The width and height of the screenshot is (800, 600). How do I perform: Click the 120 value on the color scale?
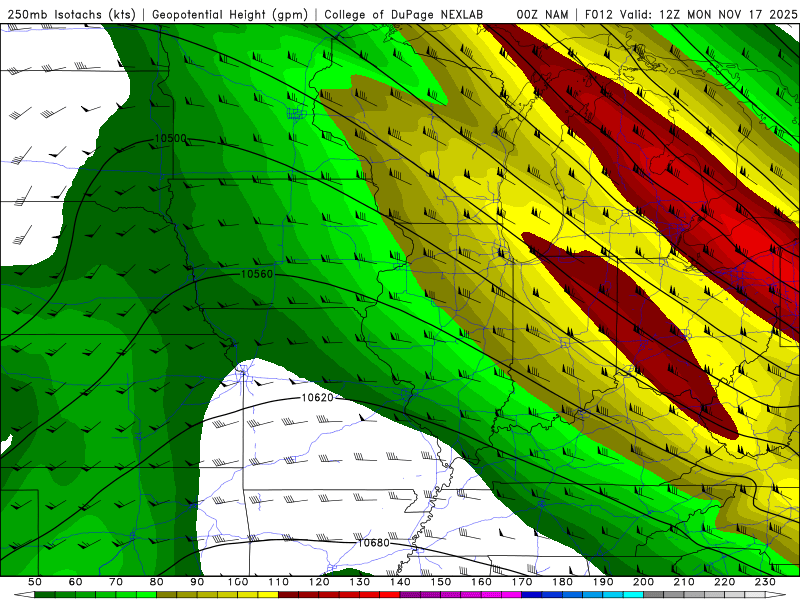pyautogui.click(x=319, y=582)
